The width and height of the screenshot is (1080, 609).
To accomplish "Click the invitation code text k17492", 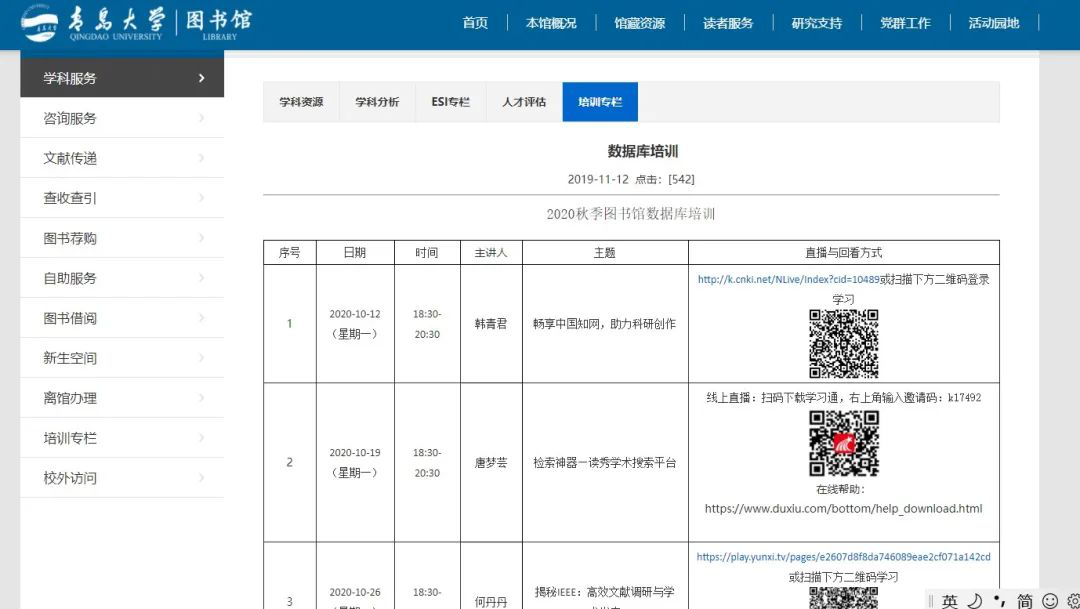I will [964, 398].
